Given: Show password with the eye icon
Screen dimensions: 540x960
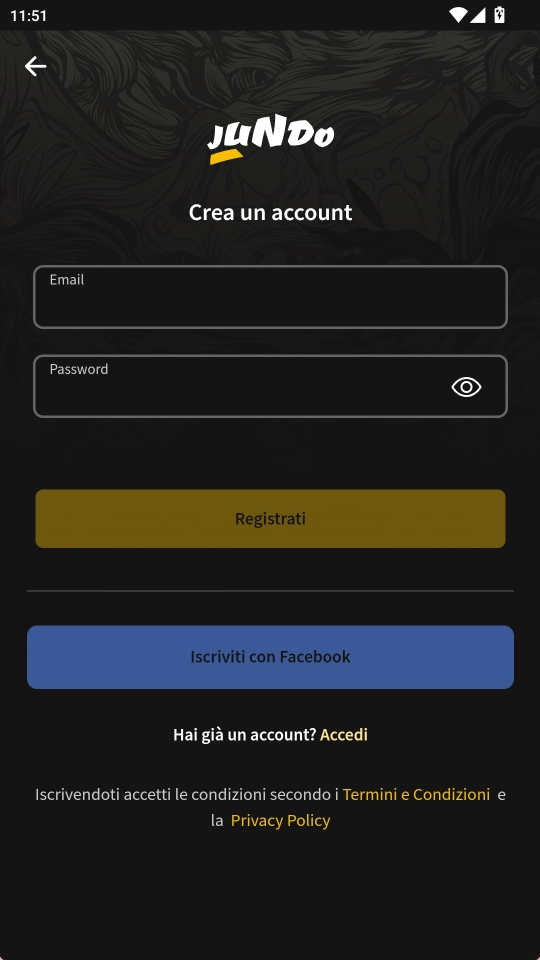Looking at the screenshot, I should (467, 387).
